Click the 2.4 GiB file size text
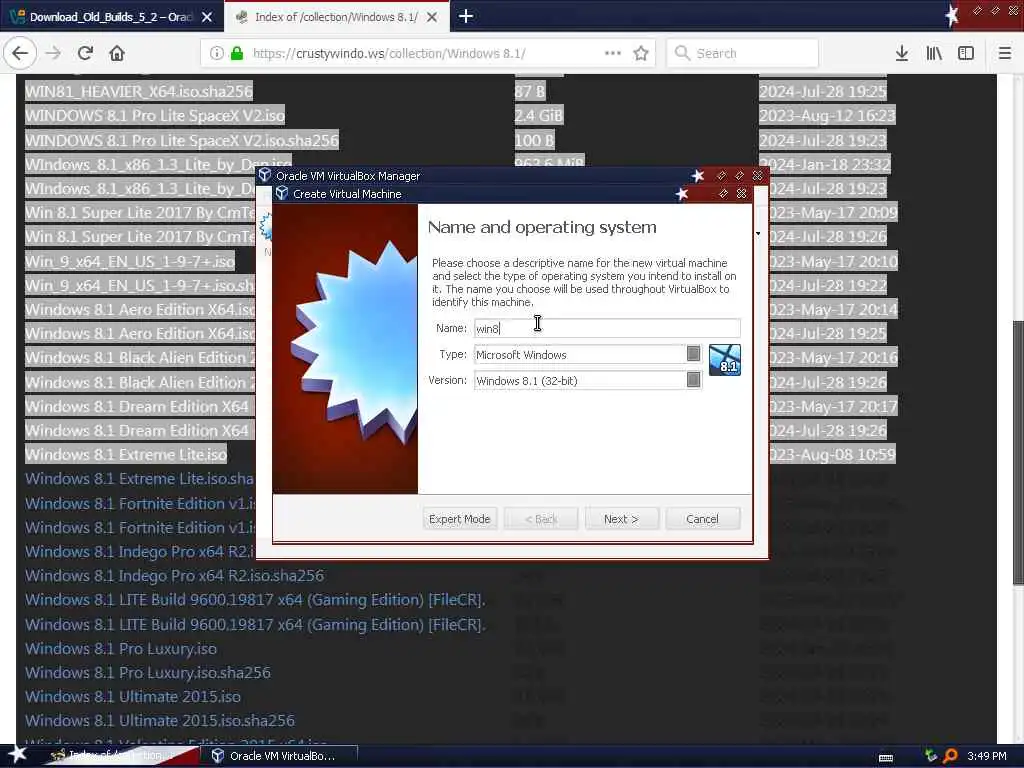This screenshot has height=768, width=1024. tap(539, 116)
